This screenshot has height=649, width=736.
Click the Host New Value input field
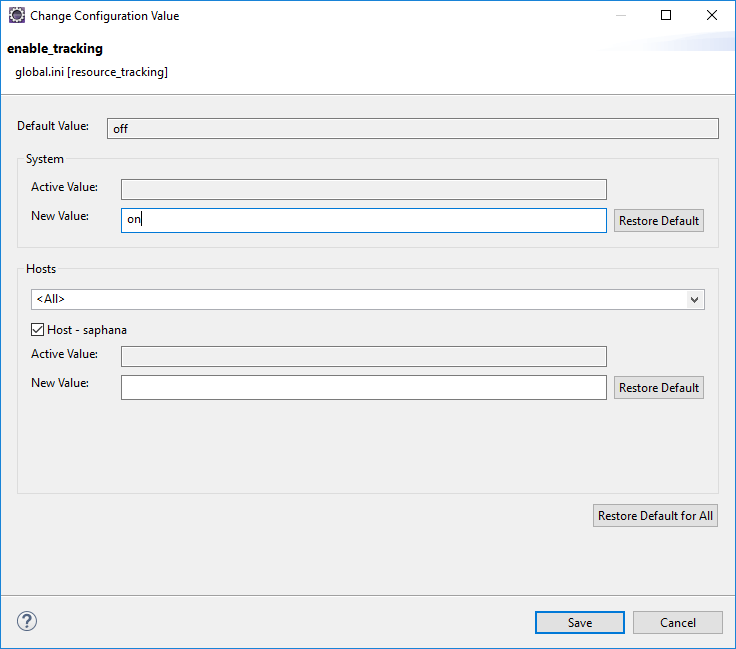point(363,387)
